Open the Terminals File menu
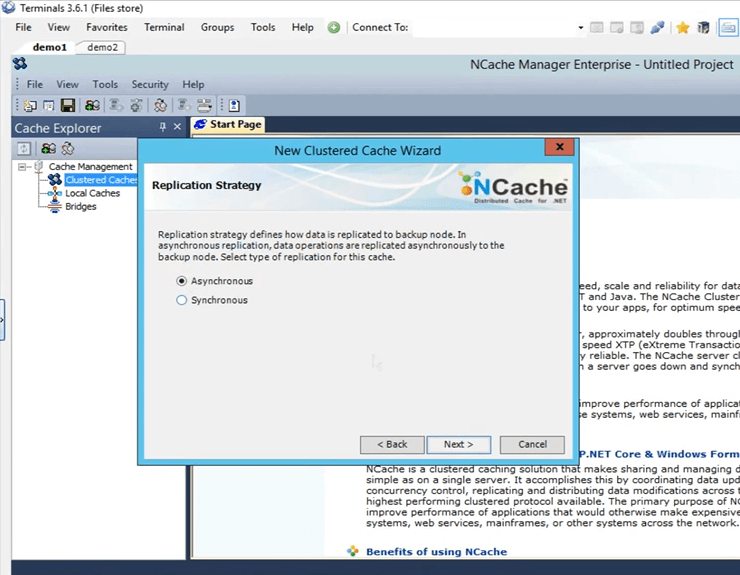The image size is (740, 575). 23,27
